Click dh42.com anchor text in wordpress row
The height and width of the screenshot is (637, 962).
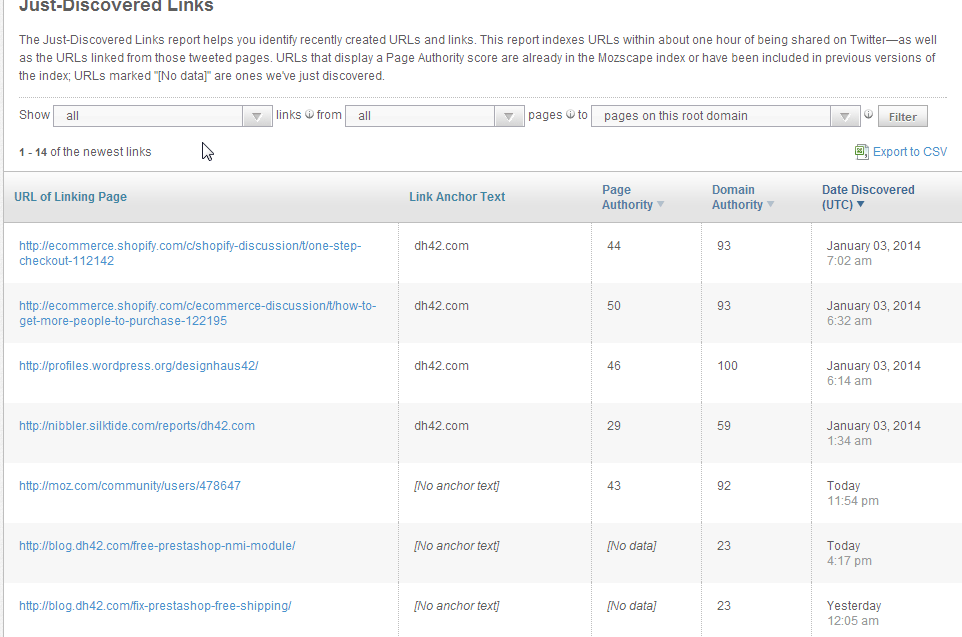[x=441, y=366]
